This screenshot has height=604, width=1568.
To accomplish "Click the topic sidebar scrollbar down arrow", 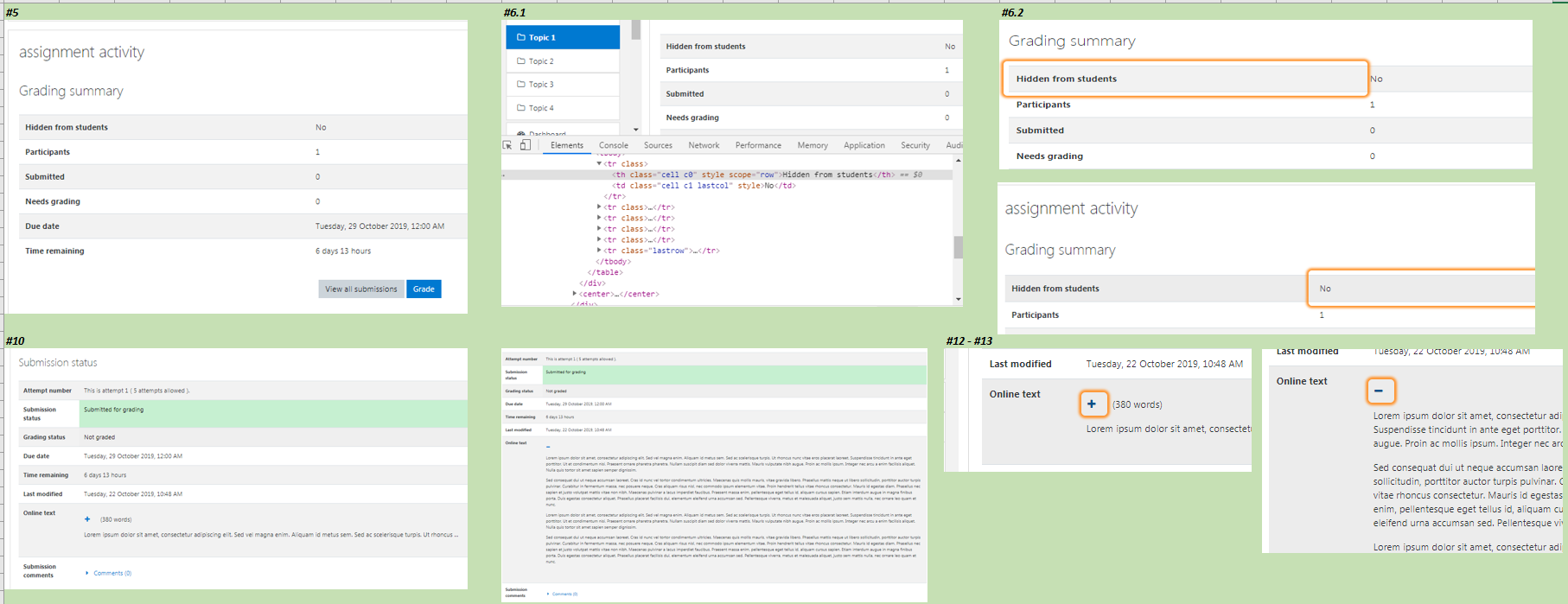I will pyautogui.click(x=636, y=130).
